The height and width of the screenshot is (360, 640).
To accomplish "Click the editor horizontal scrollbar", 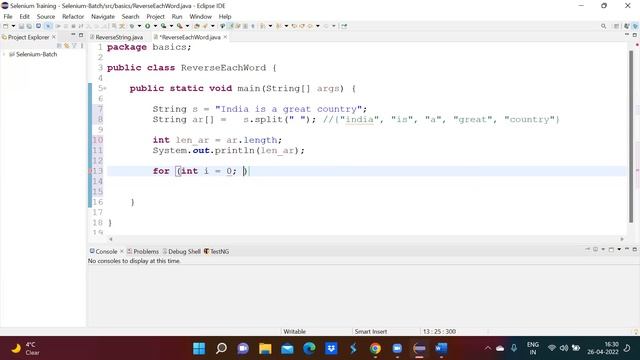I will pyautogui.click(x=366, y=239).
